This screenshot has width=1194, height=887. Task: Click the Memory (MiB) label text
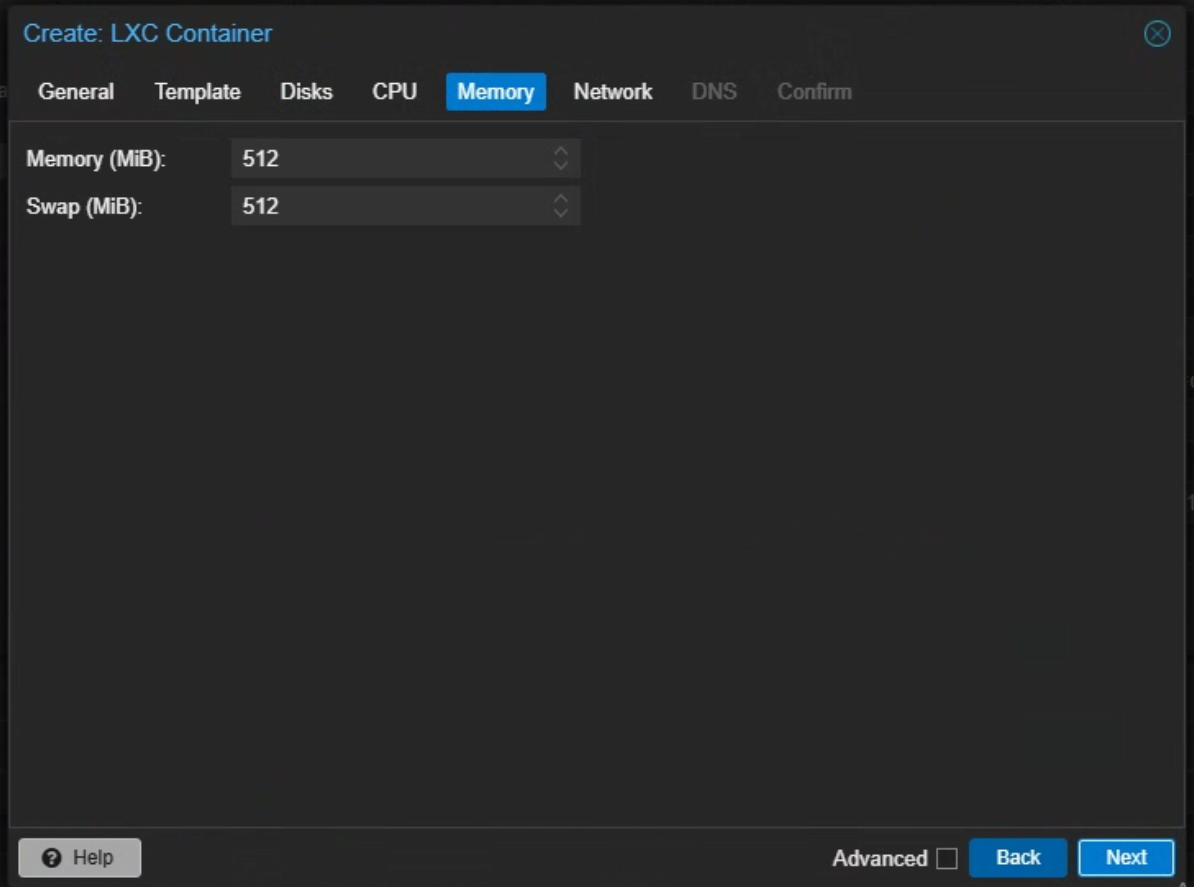[x=96, y=158]
